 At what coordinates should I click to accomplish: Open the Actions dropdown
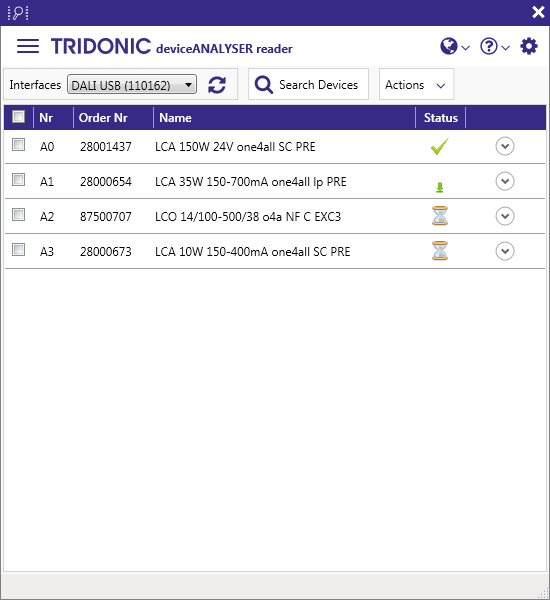pos(416,85)
